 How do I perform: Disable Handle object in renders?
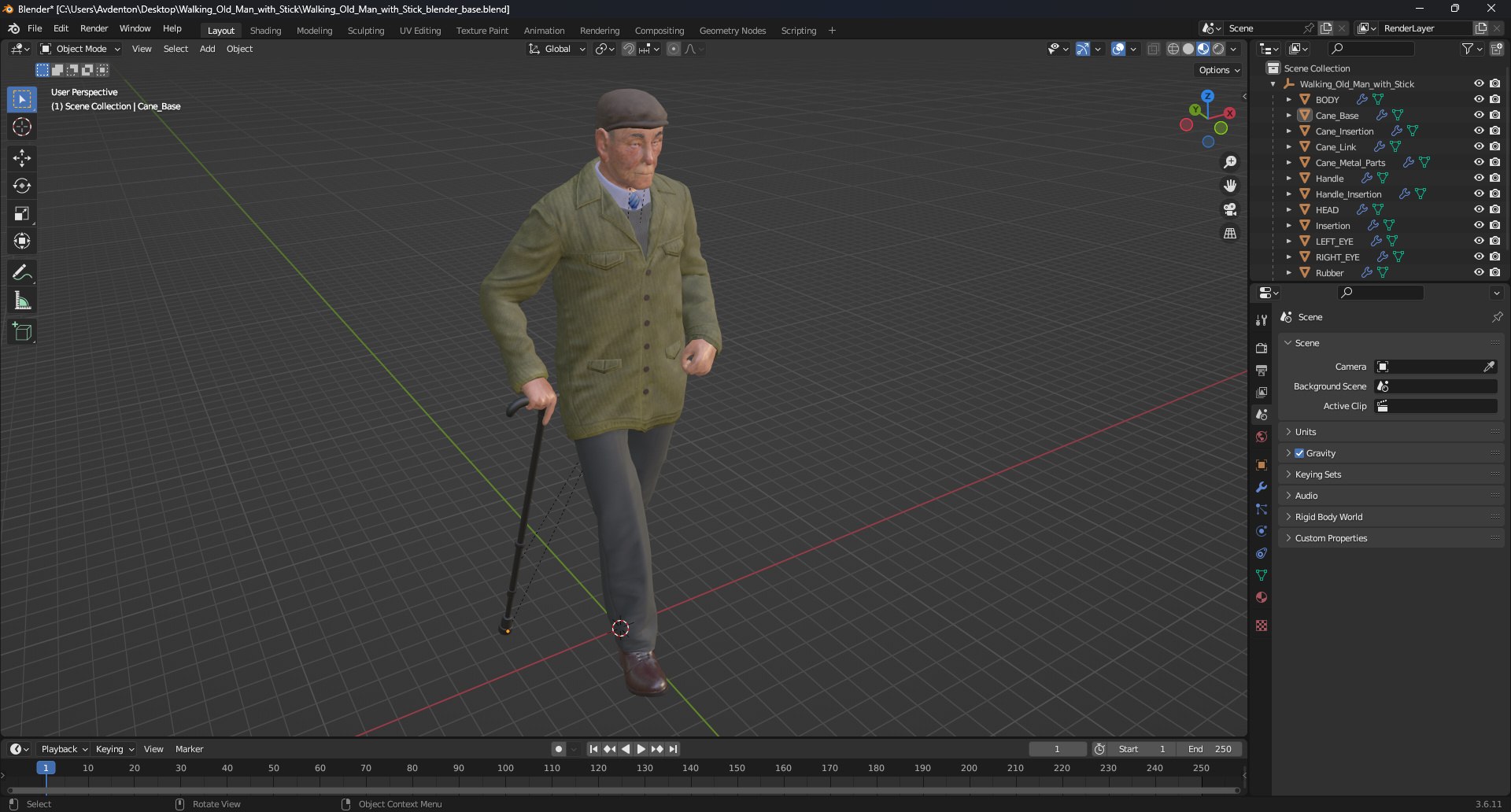coord(1494,179)
